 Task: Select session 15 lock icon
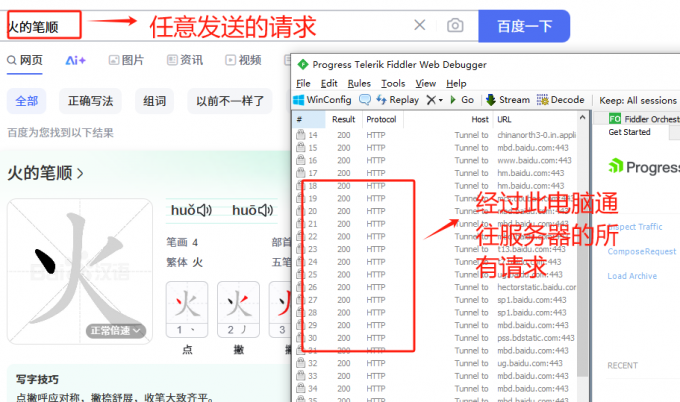coord(300,148)
